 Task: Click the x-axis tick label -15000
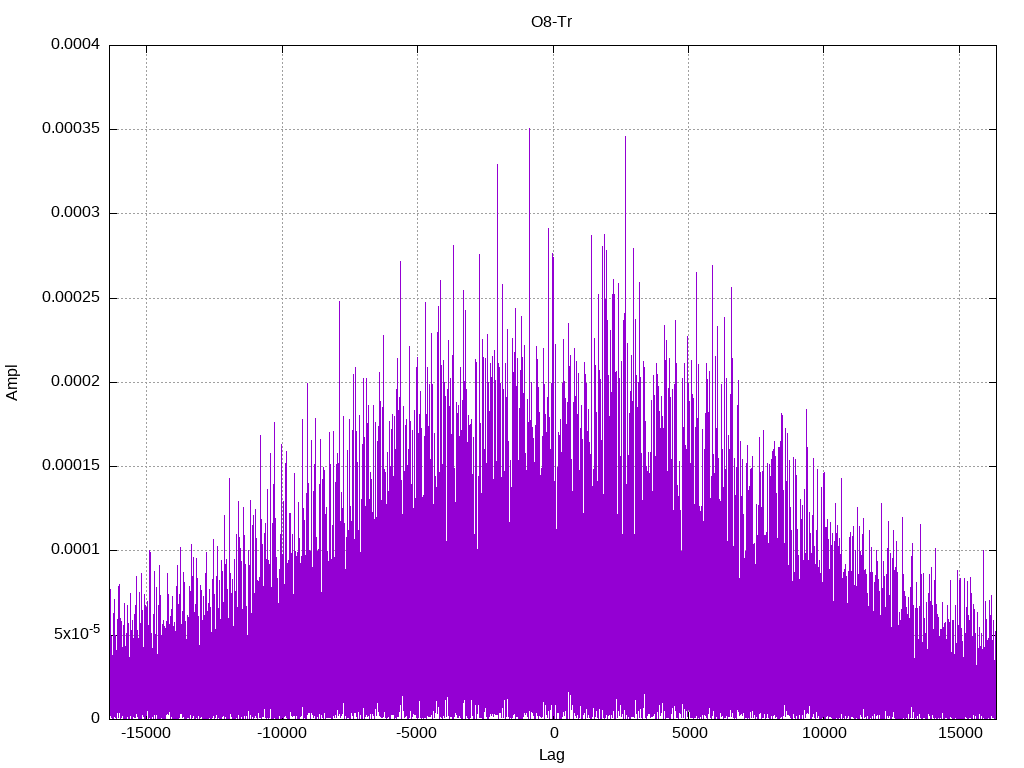pos(146,733)
